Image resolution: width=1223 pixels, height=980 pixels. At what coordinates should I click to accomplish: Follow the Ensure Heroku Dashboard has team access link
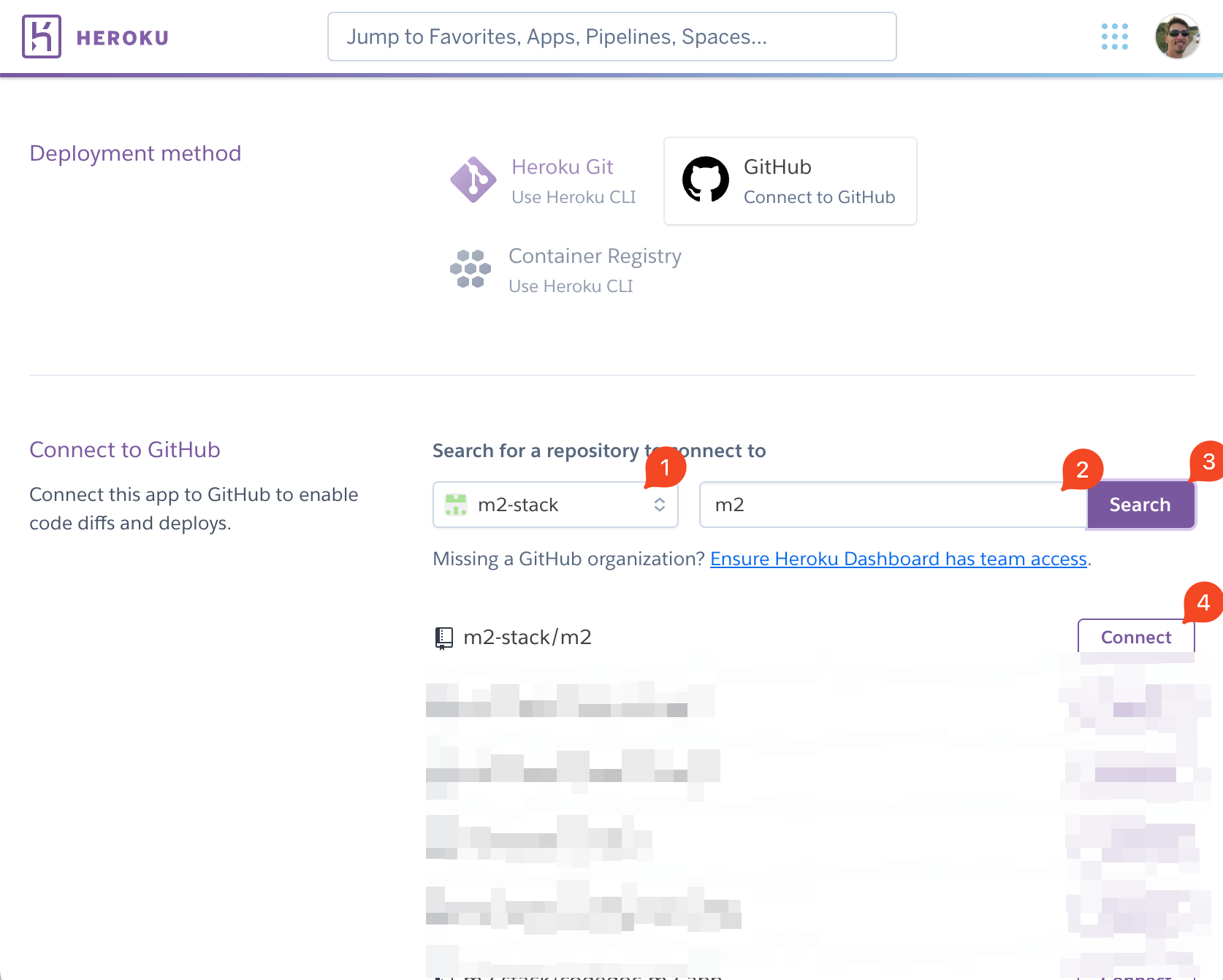898,559
